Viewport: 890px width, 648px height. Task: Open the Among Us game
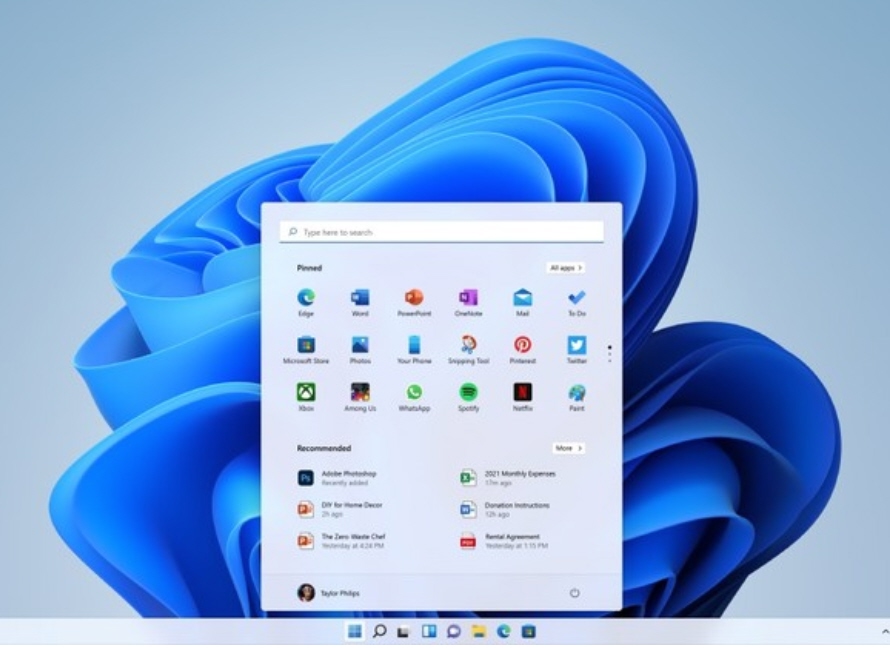(360, 397)
